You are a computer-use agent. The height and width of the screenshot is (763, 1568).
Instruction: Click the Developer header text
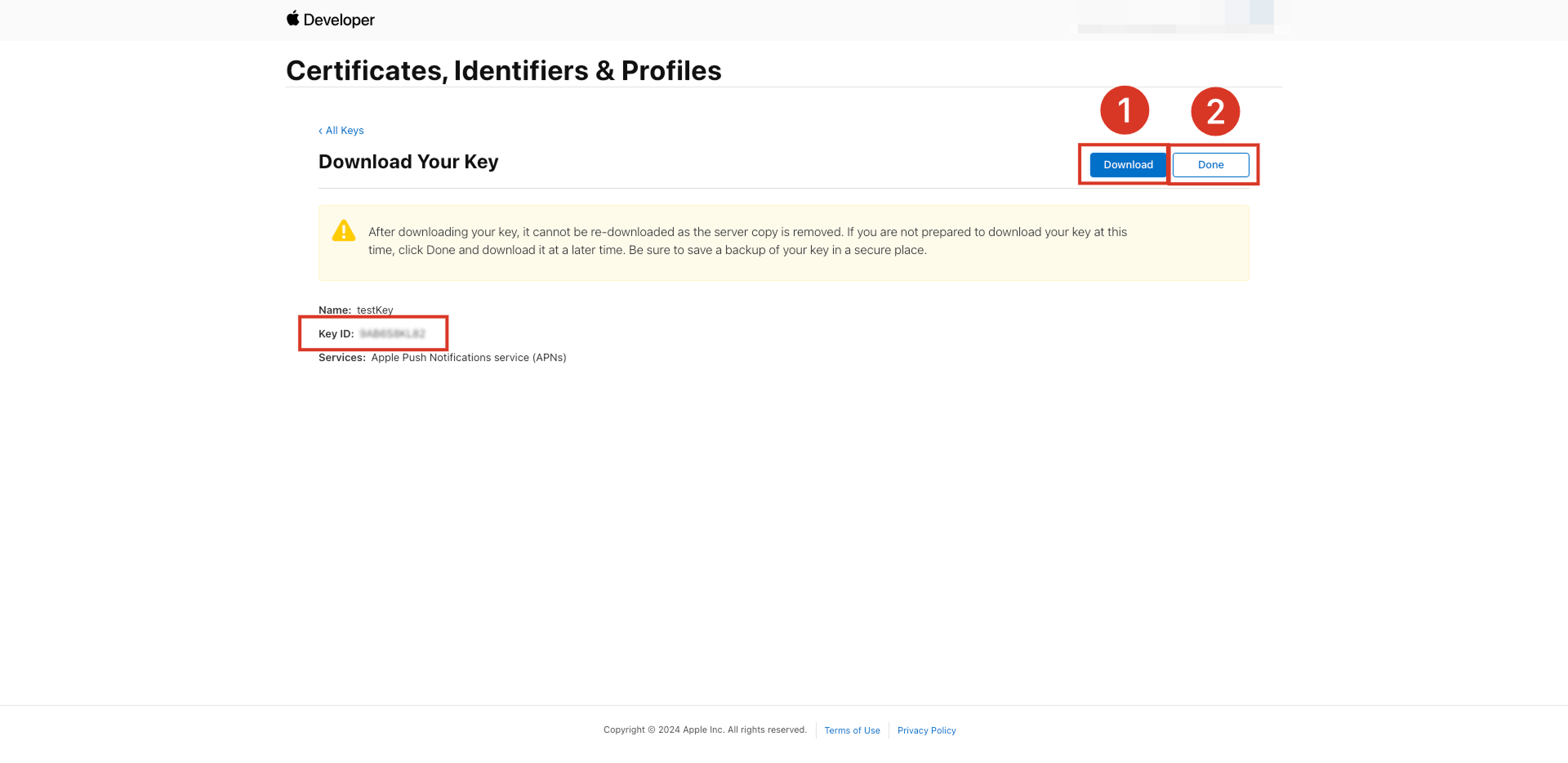[339, 20]
